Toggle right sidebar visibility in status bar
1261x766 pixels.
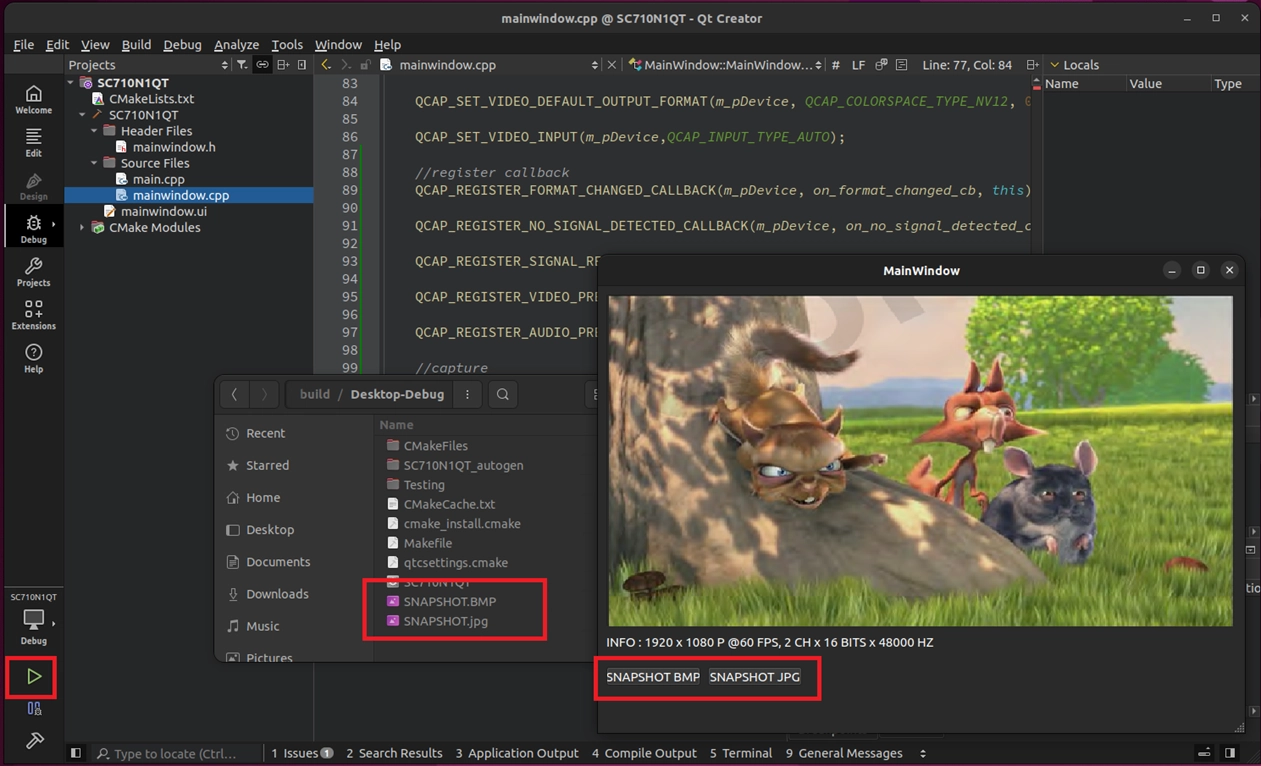(1230, 753)
